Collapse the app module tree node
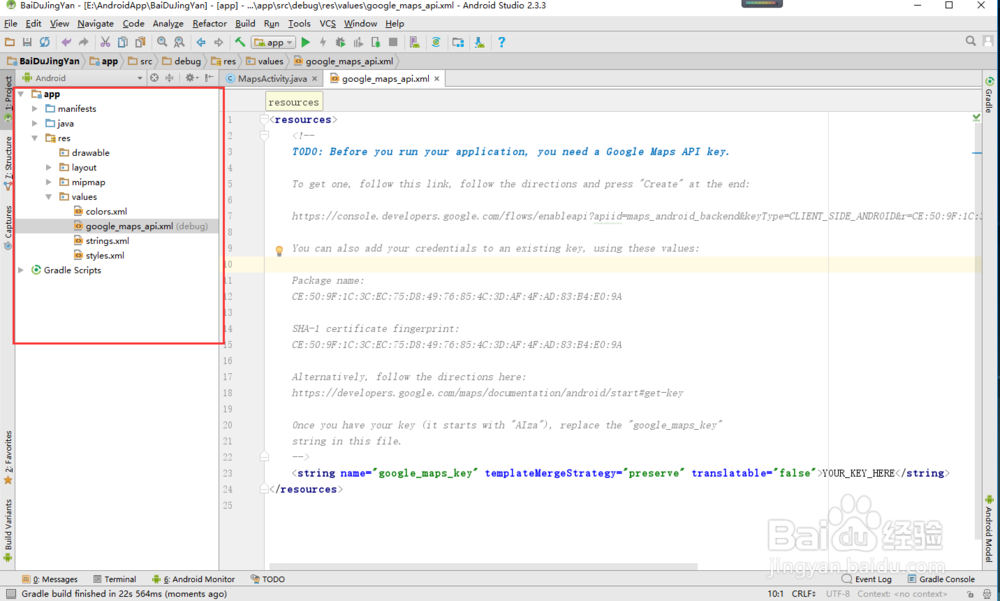The width and height of the screenshot is (1000, 601). pyautogui.click(x=21, y=94)
